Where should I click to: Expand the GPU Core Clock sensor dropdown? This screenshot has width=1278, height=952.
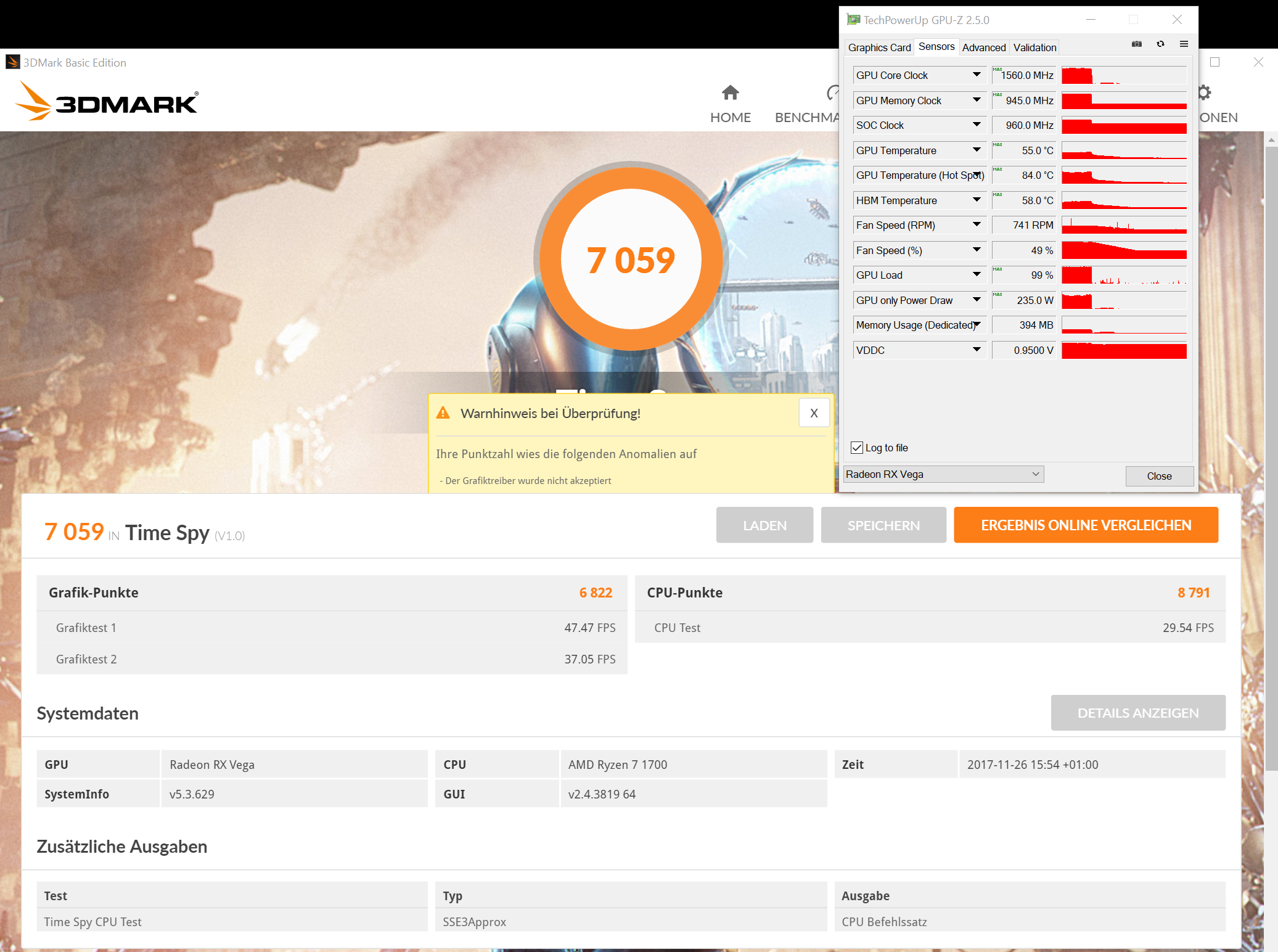tap(977, 75)
